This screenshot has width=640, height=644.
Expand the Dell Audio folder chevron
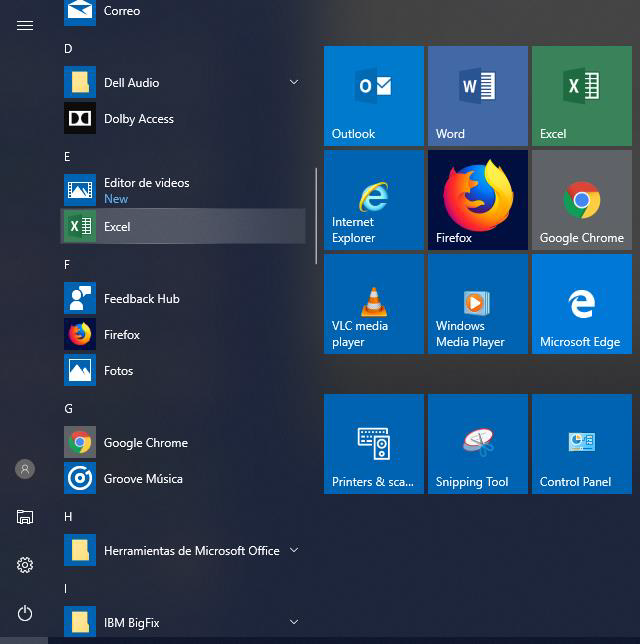[294, 82]
